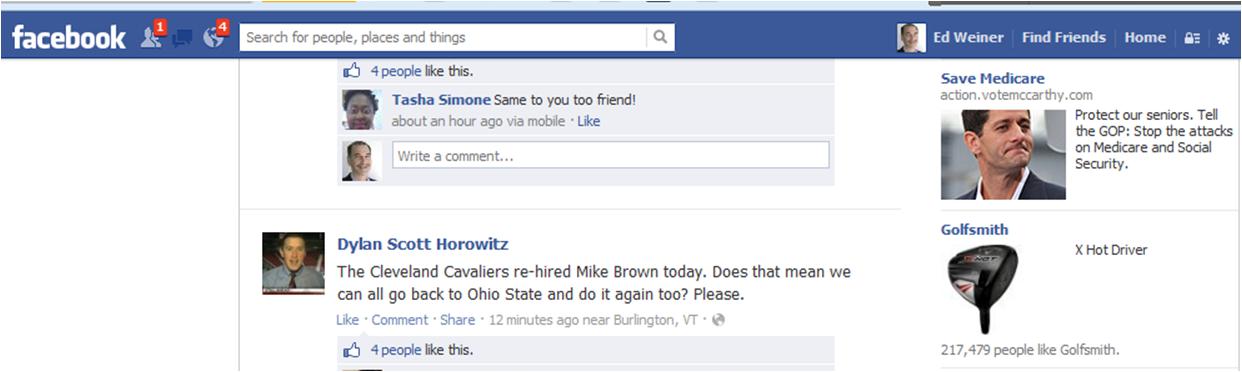
Task: Open Dylan Scott Horowitz's profile name
Action: pos(423,244)
